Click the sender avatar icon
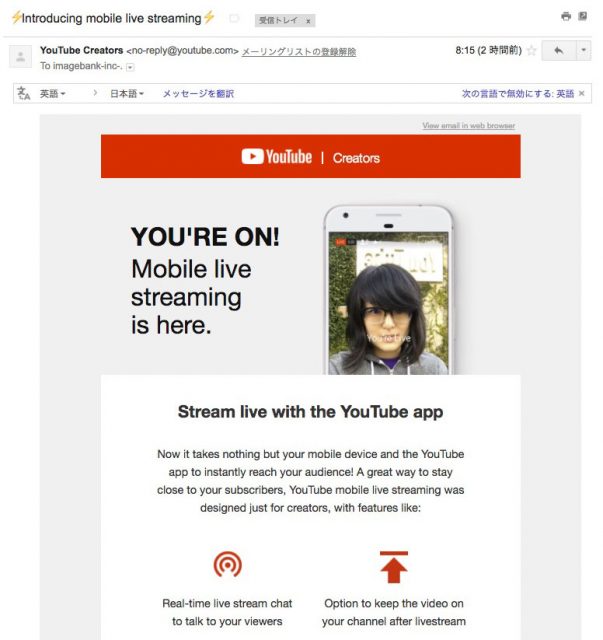 20,57
